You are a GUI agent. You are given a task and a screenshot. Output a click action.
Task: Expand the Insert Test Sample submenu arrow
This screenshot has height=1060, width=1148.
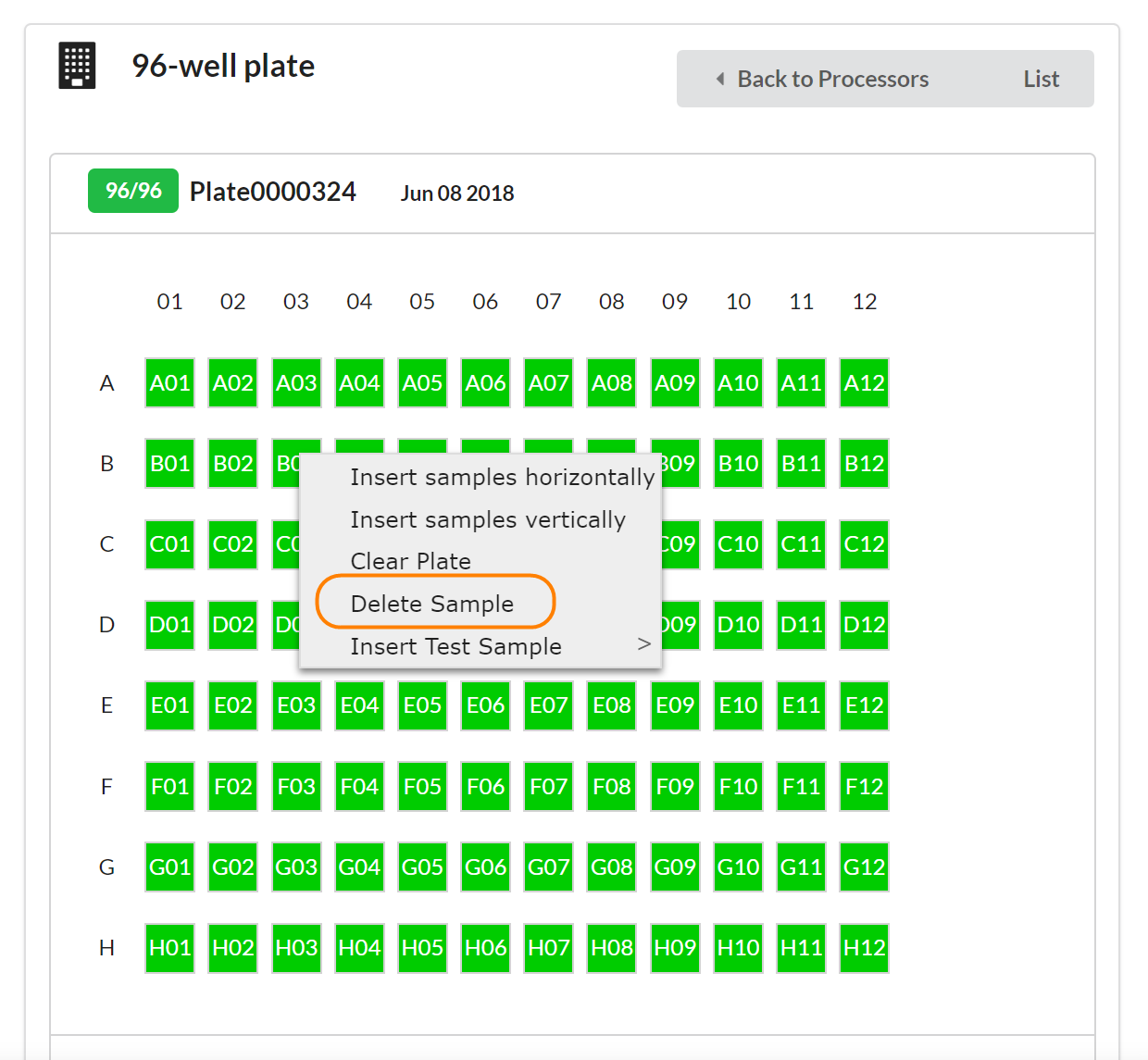click(644, 644)
